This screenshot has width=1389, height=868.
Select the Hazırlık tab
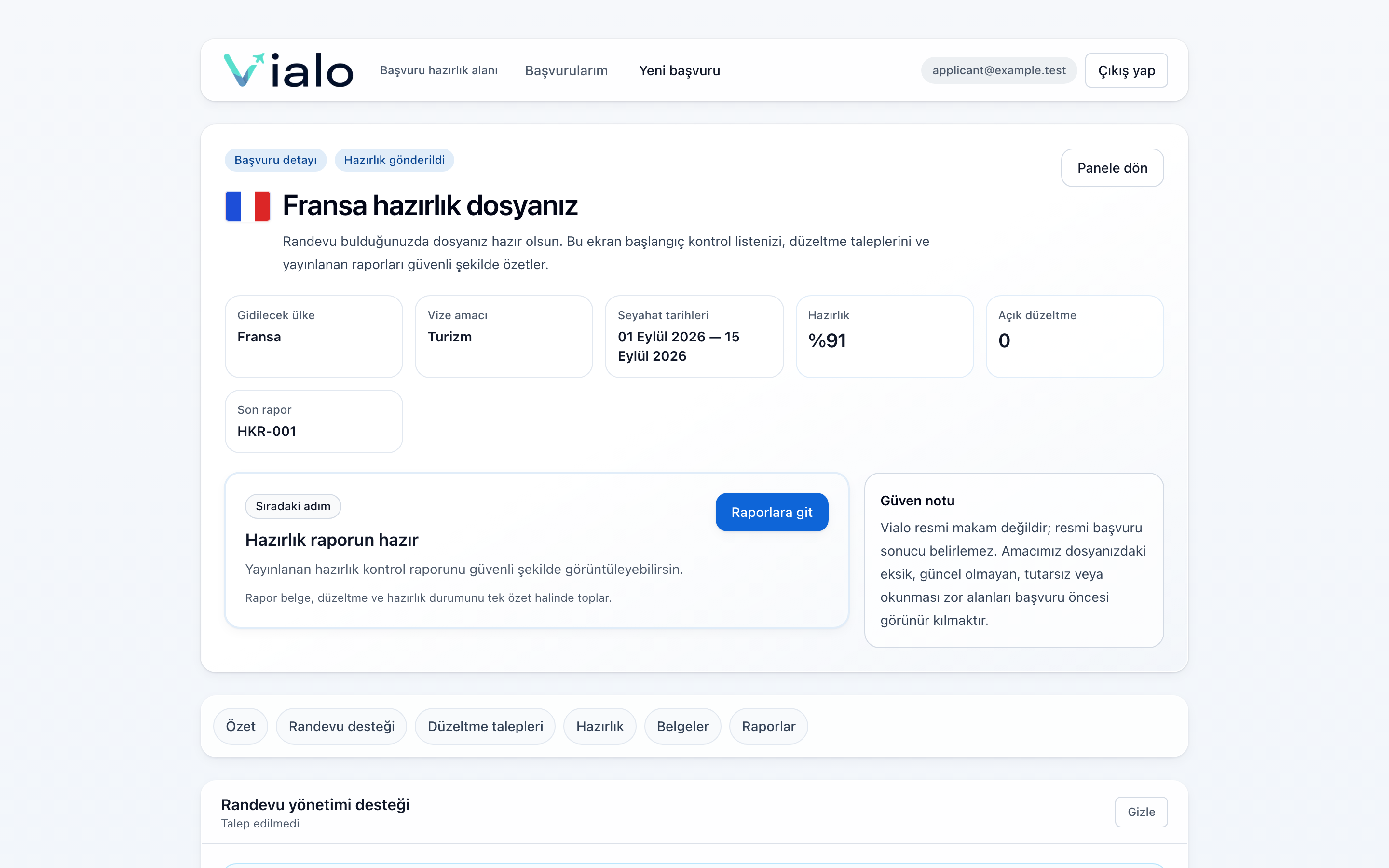600,726
